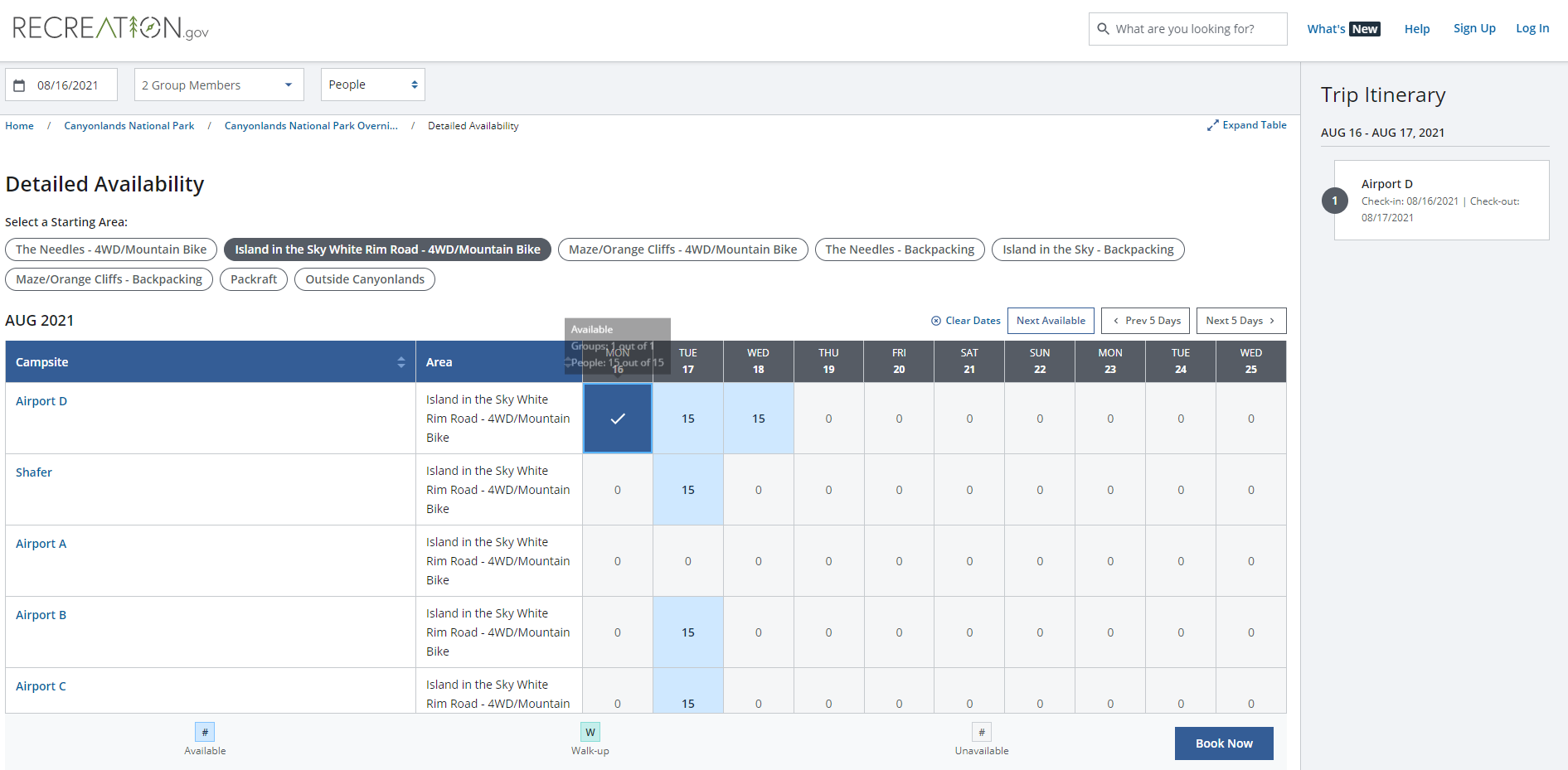Click the itinerary step number 1 badge
The image size is (1568, 770).
1335,201
